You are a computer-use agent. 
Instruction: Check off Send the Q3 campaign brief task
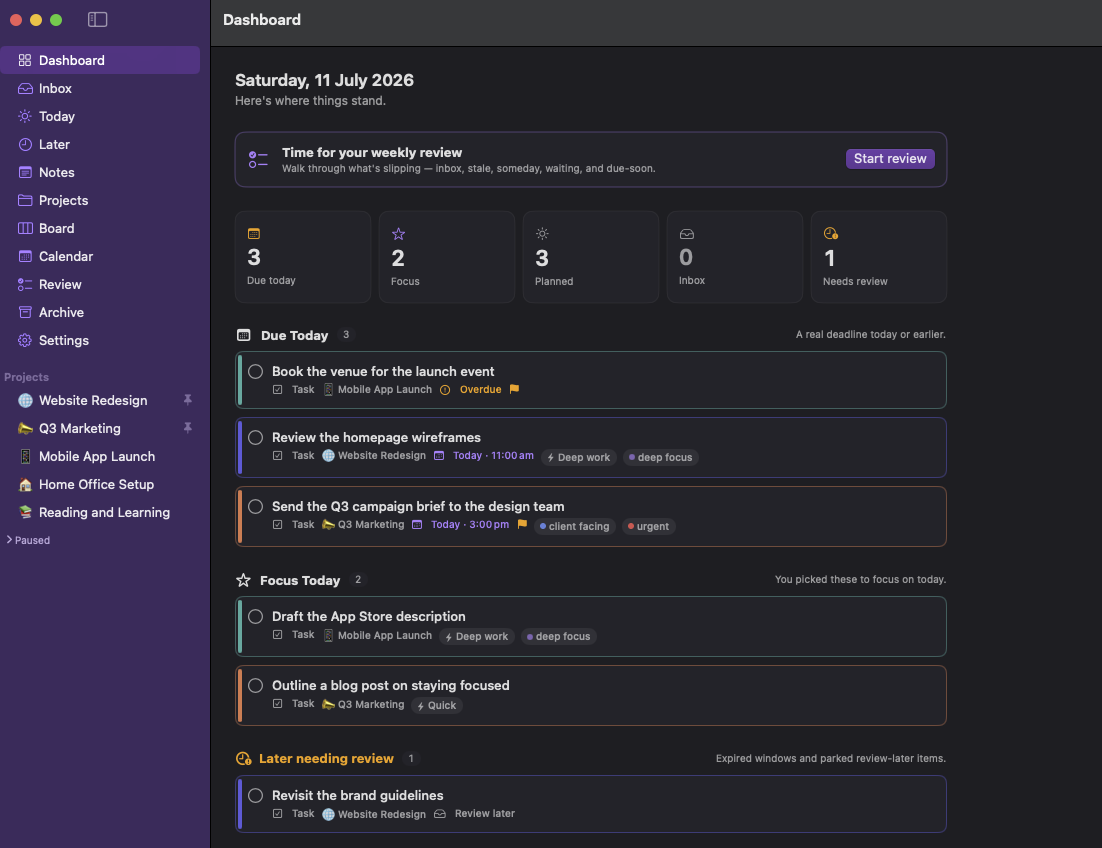tap(256, 507)
